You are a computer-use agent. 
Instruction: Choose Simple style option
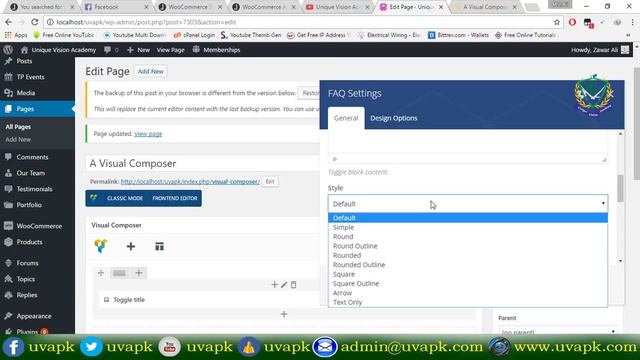pos(468,227)
